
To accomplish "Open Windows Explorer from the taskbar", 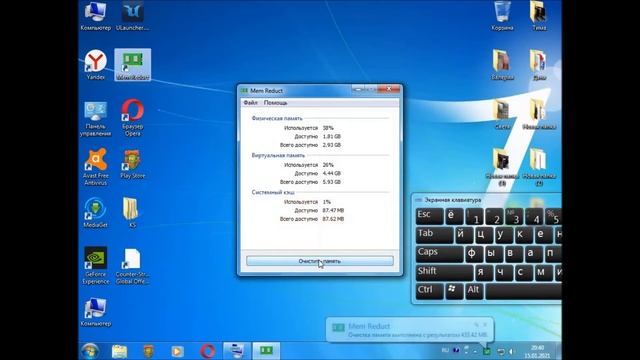I will click(119, 351).
